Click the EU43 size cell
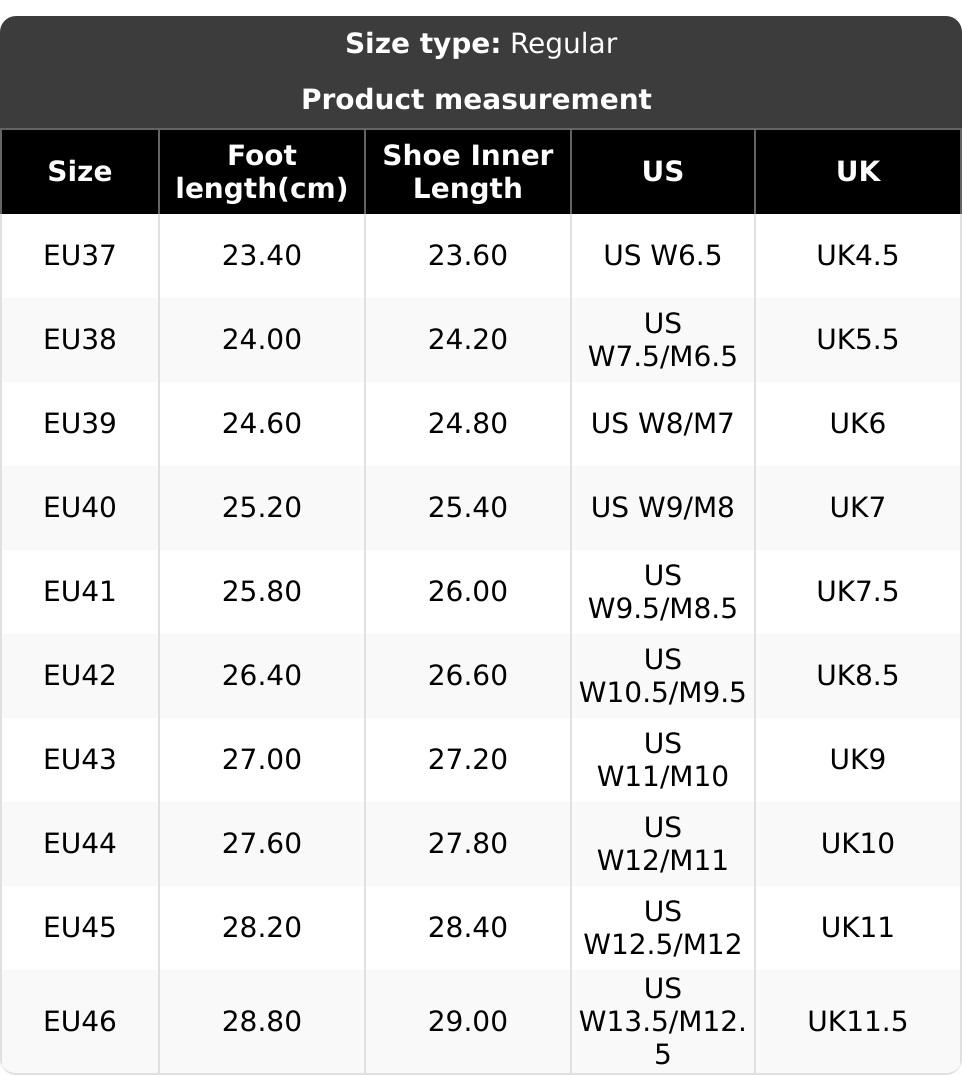Screen dimensions: 962x1075 [x=80, y=760]
